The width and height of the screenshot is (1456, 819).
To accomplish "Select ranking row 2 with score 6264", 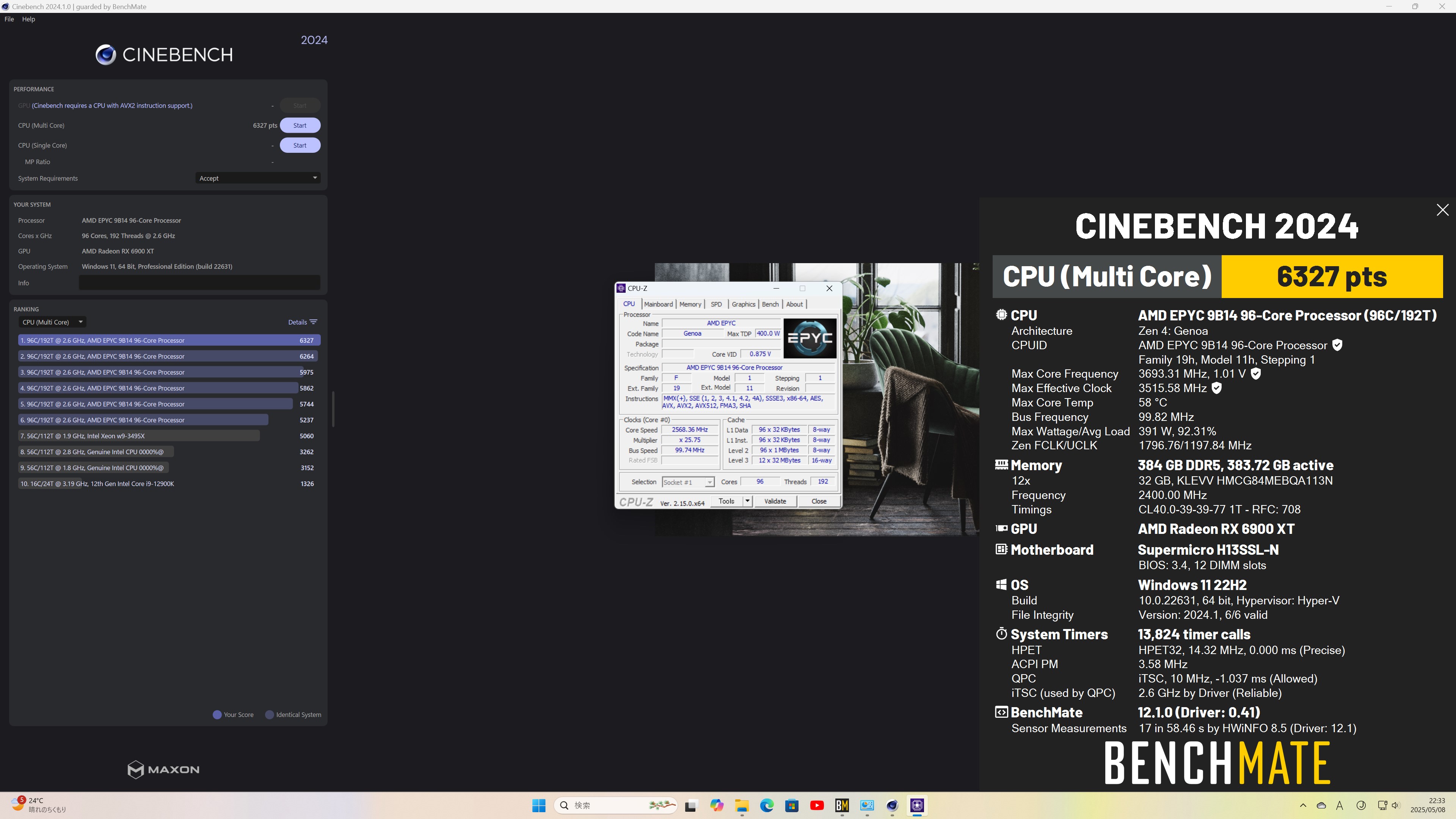I will (x=169, y=356).
